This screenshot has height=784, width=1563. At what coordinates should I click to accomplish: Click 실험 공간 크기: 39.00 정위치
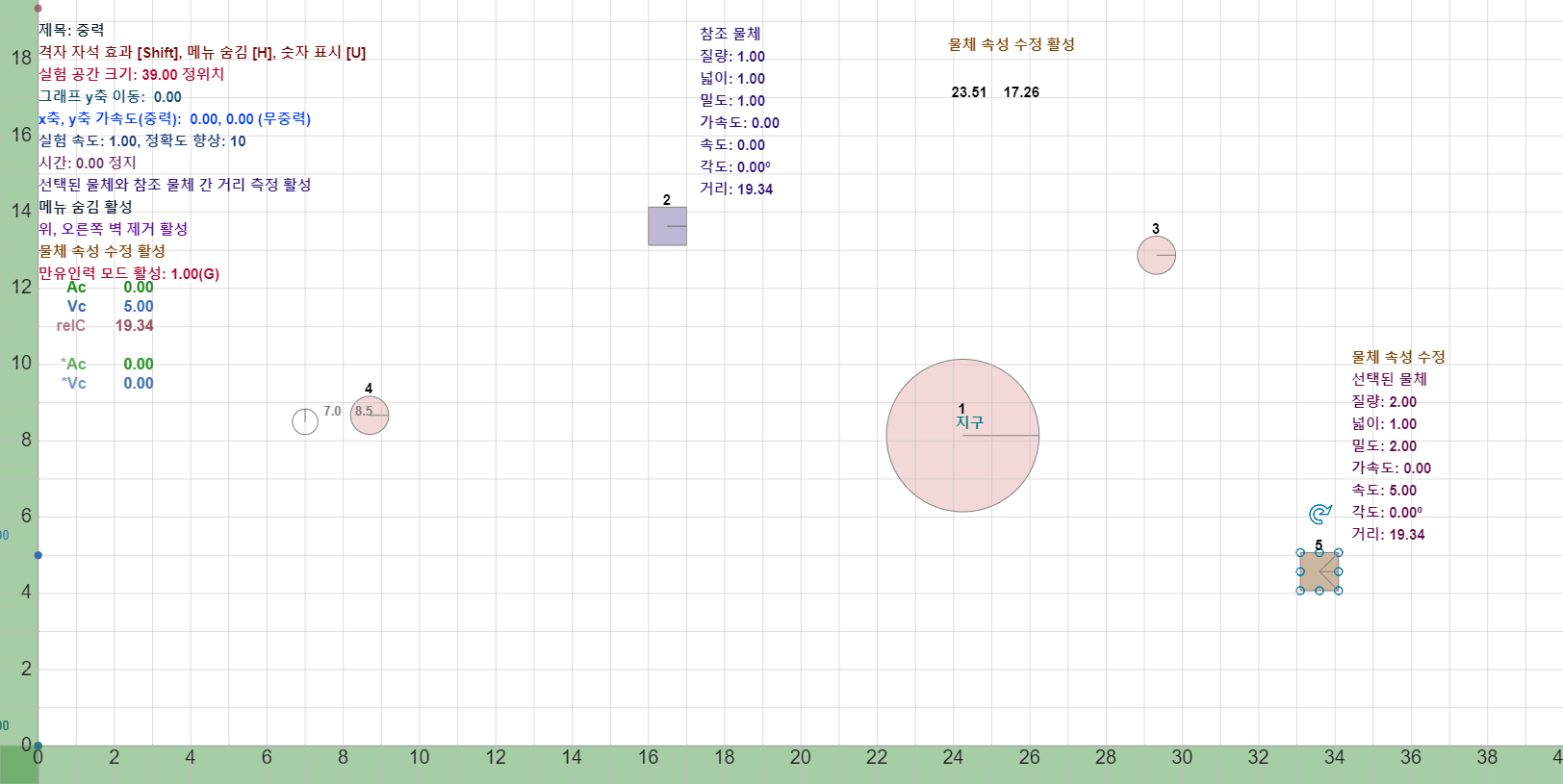131,74
